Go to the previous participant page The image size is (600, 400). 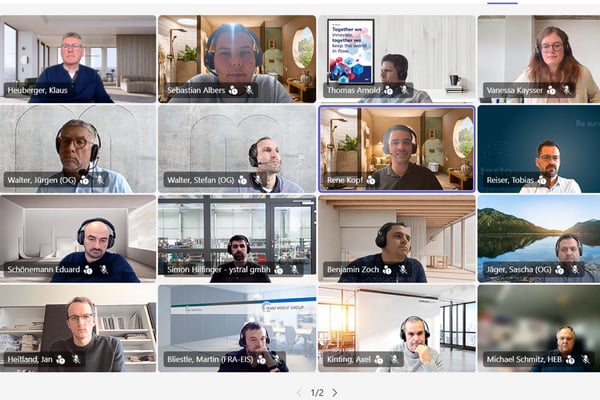298,392
